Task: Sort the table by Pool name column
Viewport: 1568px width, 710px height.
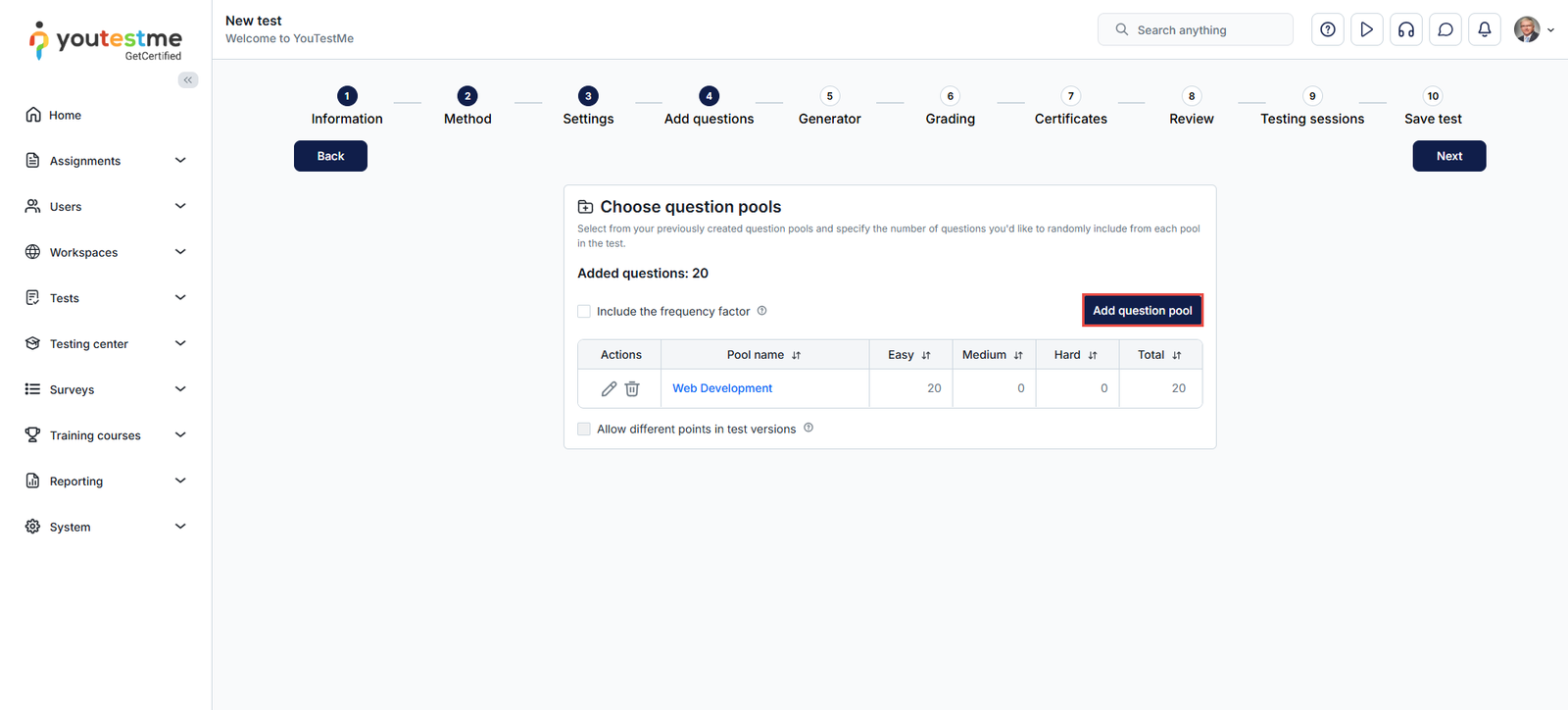Action: (x=796, y=355)
